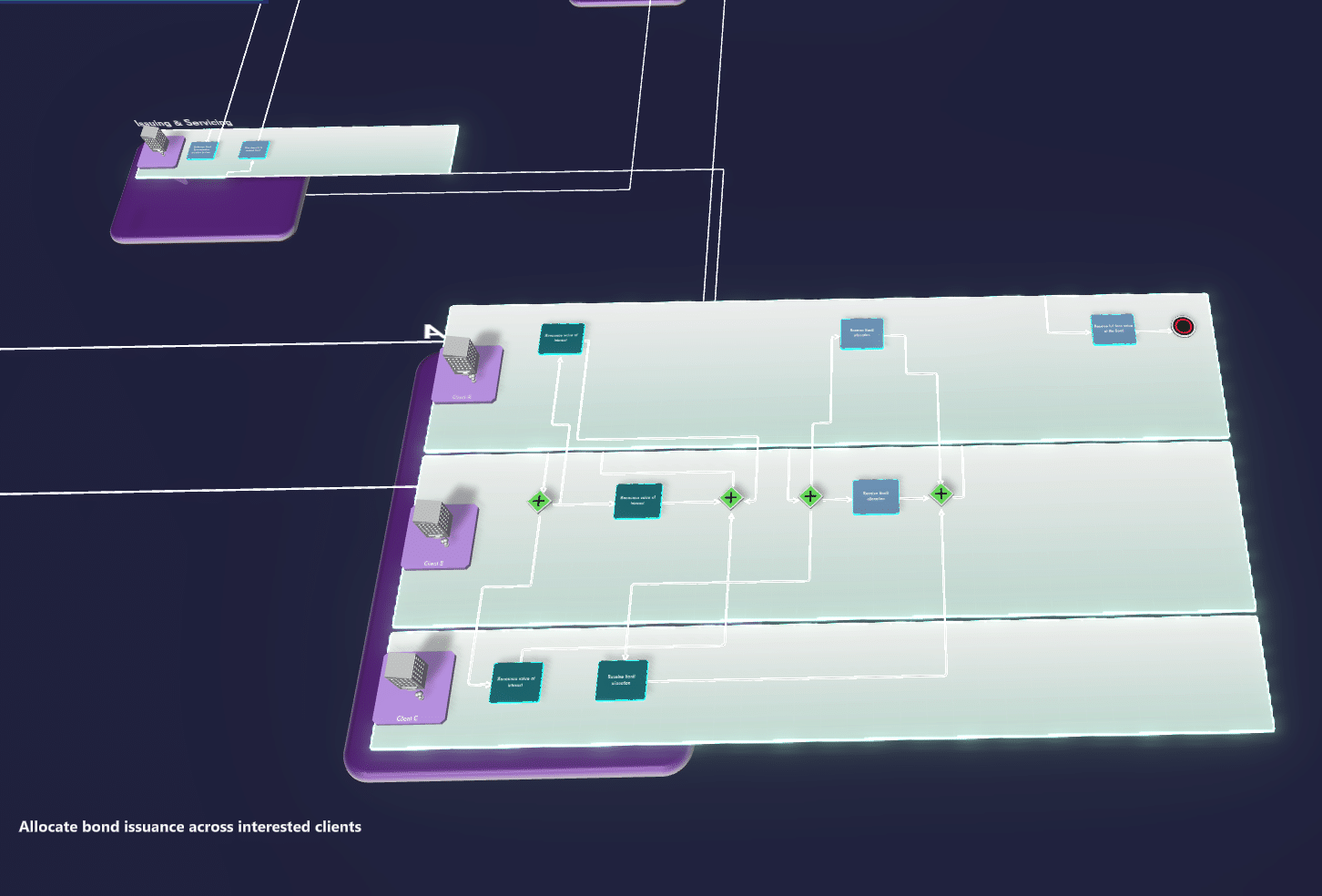This screenshot has height=896, width=1322.
Task: Select parallel gateway feeding Client B's Announce task
Action: pos(539,501)
